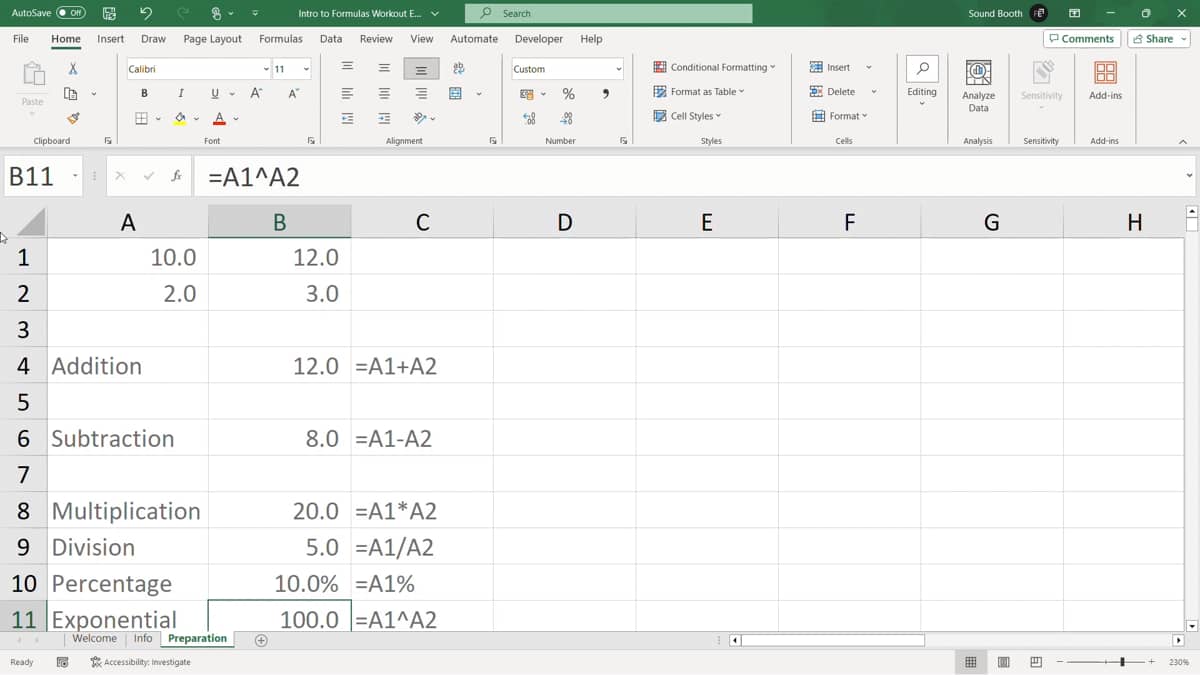Expand the formula bar
This screenshot has height=675, width=1200.
pos(1189,177)
